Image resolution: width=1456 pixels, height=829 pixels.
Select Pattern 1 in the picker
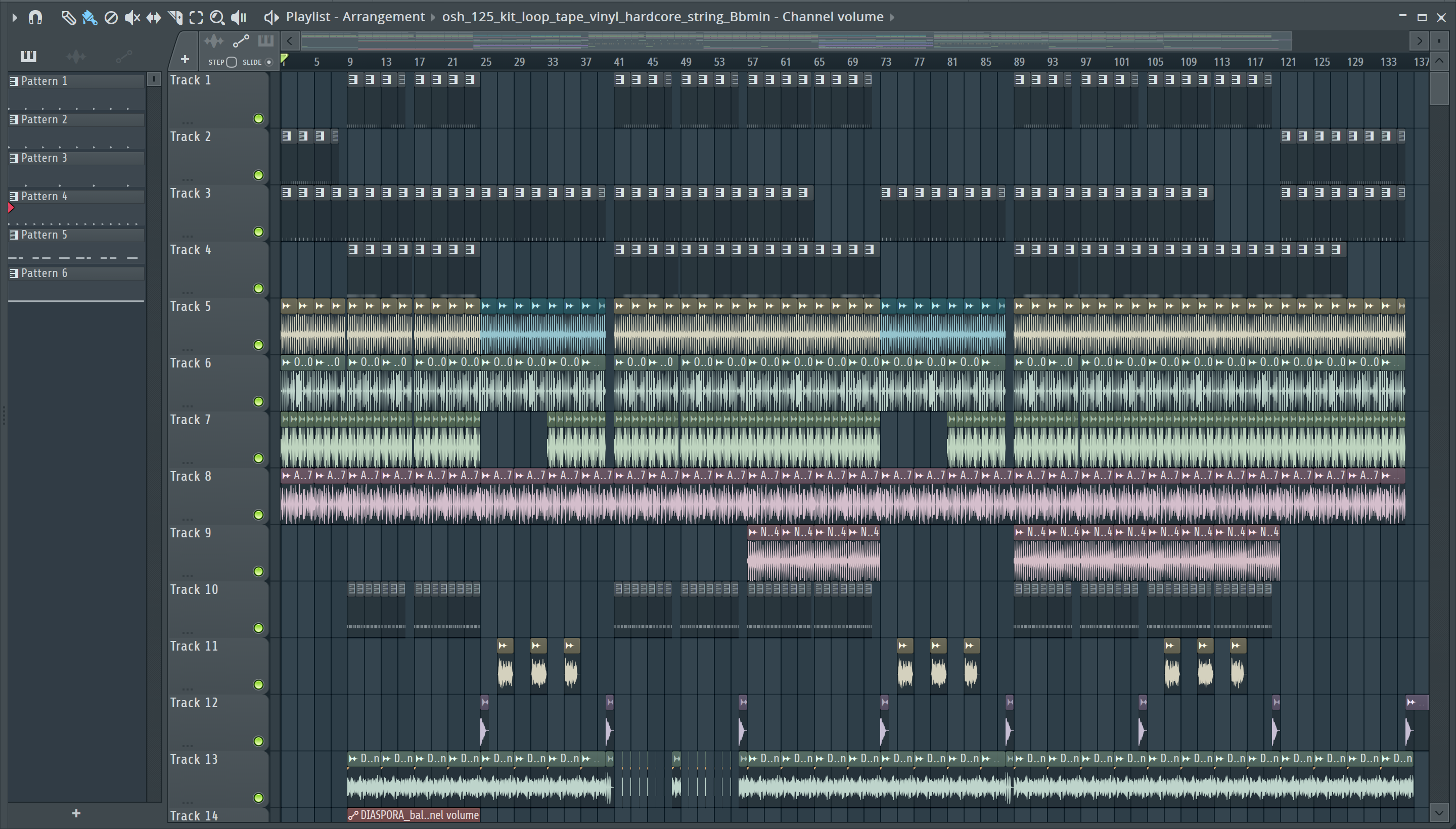(76, 81)
